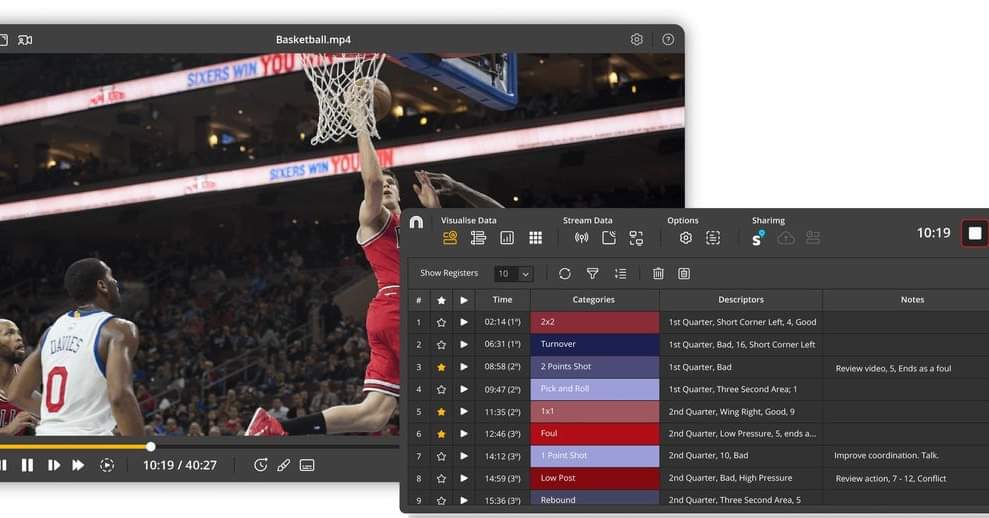Image resolution: width=989 pixels, height=518 pixels.
Task: Unstar the 2 Points Shot register
Action: click(x=441, y=367)
